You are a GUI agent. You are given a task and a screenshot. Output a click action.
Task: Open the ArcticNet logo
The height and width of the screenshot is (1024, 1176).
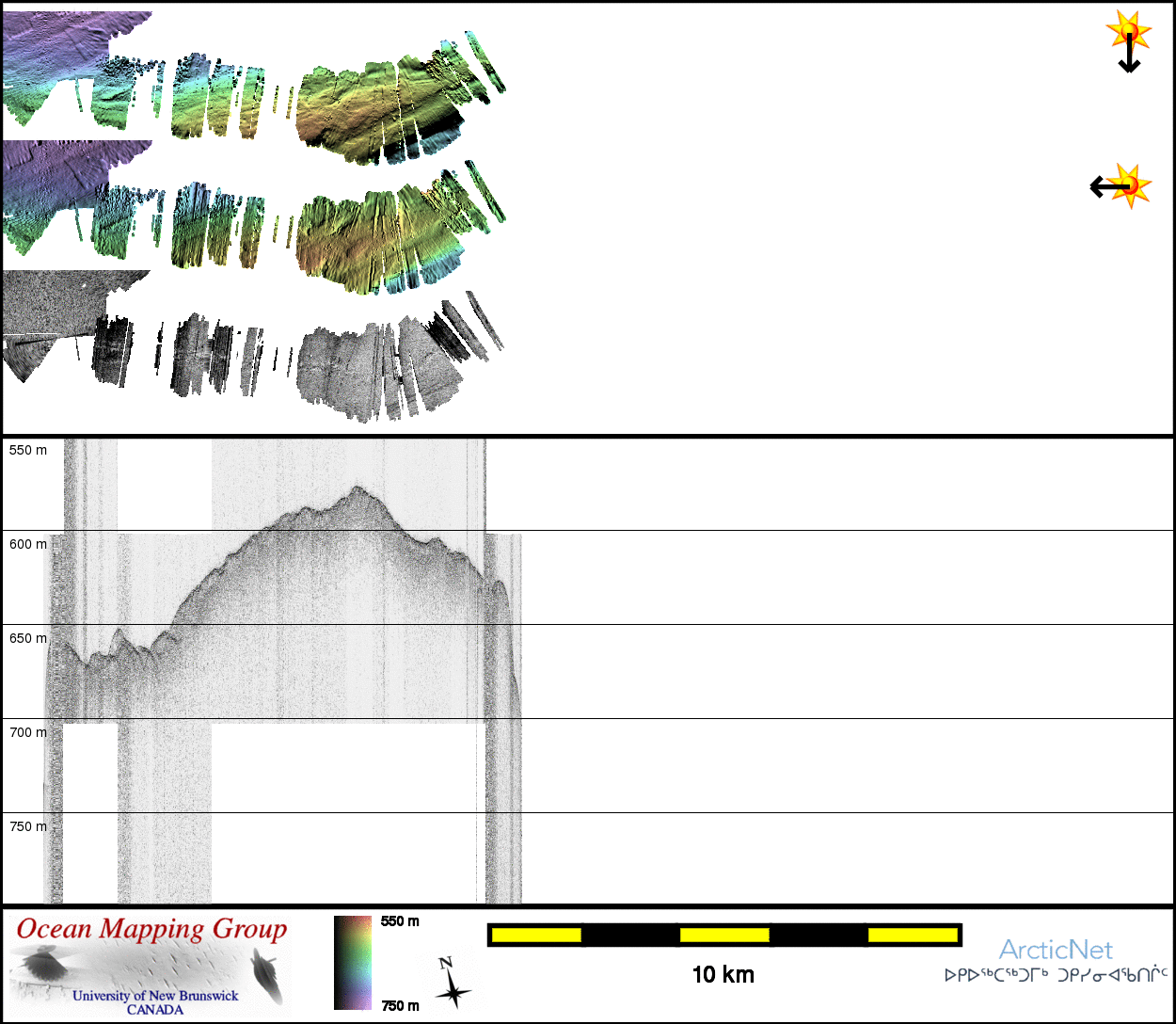[1056, 959]
